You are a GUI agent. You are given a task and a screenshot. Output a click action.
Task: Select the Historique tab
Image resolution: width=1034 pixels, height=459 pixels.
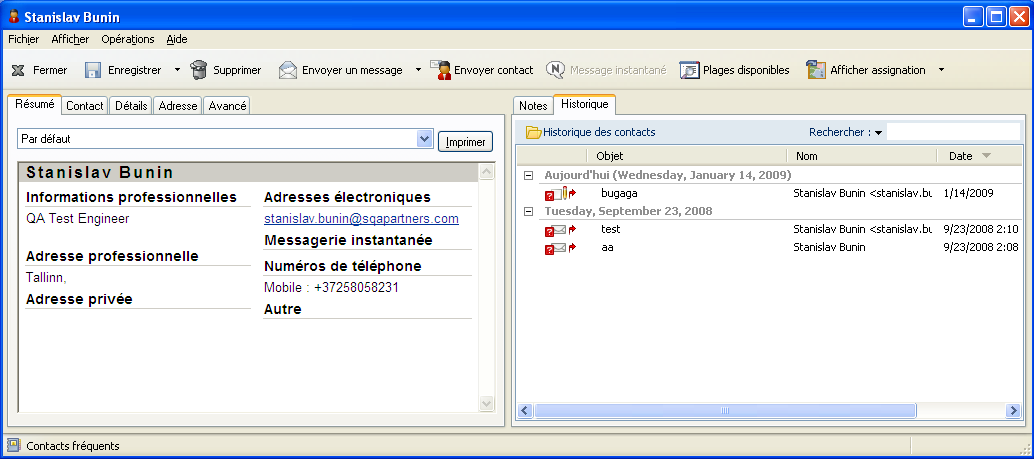click(584, 104)
